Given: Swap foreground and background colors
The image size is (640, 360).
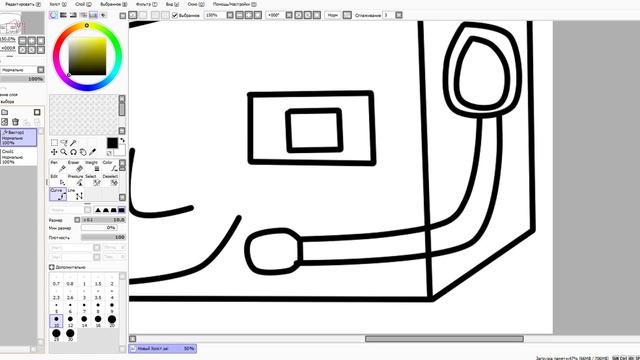Looking at the screenshot, I should tap(122, 140).
